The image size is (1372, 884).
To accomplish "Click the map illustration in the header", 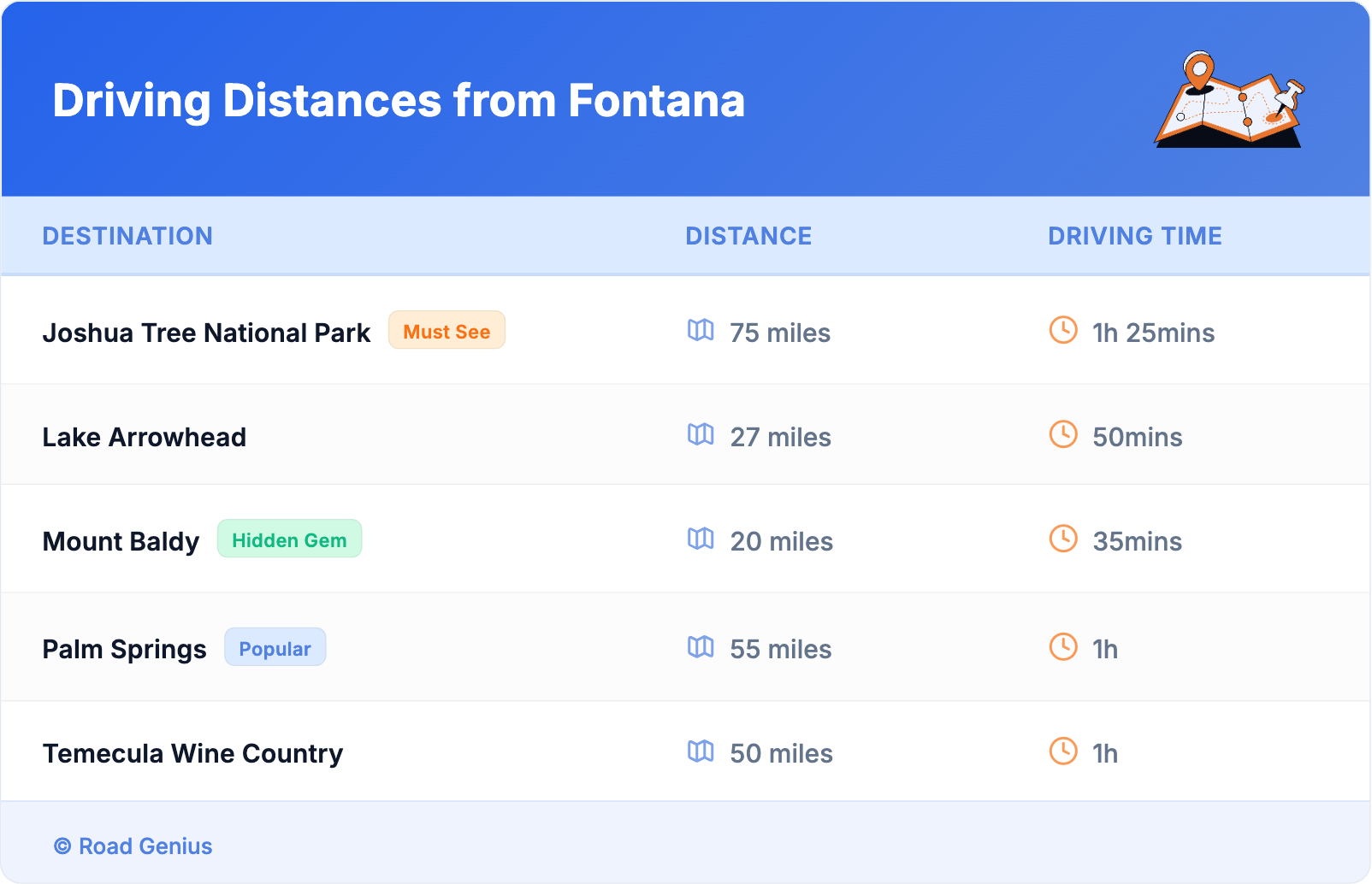I will coord(1229,100).
